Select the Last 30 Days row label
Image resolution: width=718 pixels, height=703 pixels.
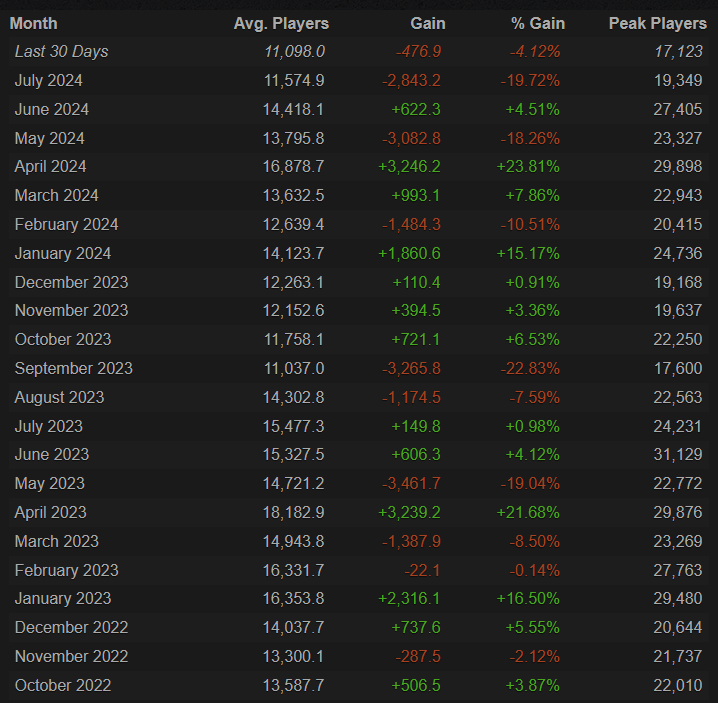click(x=61, y=52)
